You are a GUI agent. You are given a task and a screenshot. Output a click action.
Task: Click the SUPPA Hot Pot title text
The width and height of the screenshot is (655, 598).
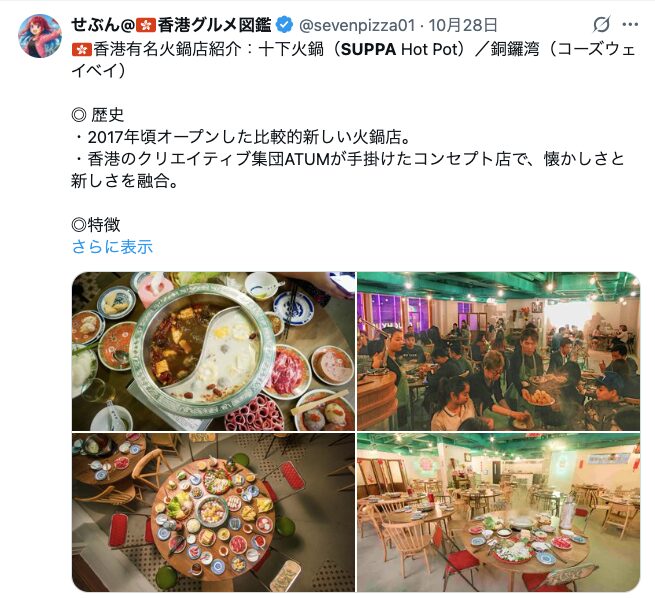click(403, 50)
